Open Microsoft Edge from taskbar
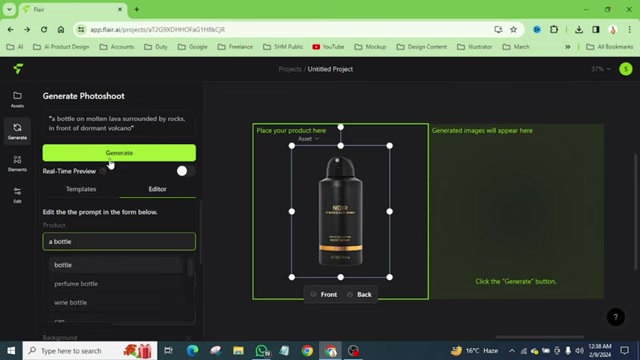The width and height of the screenshot is (640, 360). coord(192,351)
